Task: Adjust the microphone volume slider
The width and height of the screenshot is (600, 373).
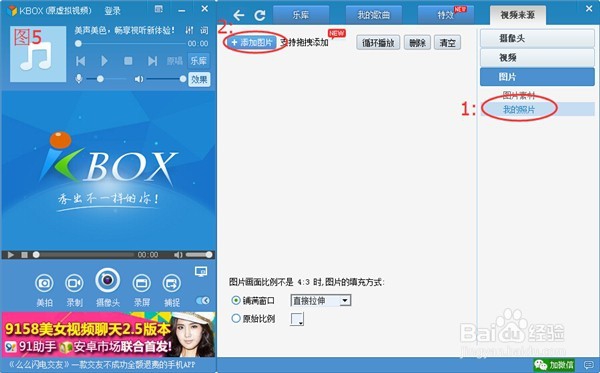Action: click(x=106, y=79)
